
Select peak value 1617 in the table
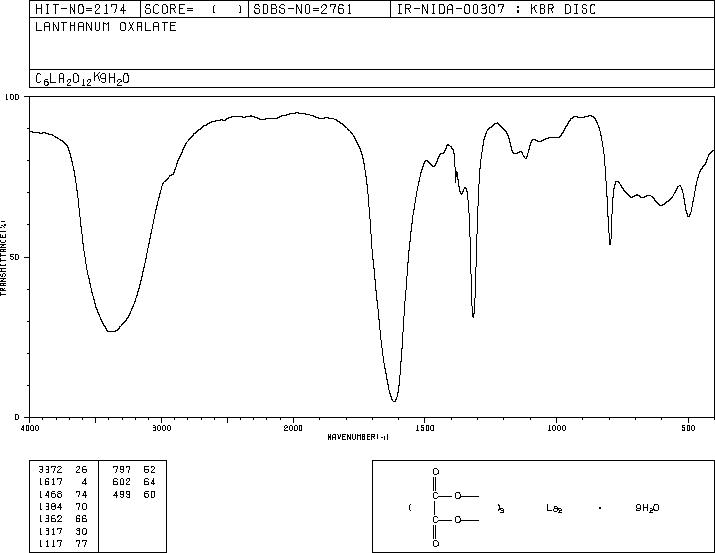[51, 482]
